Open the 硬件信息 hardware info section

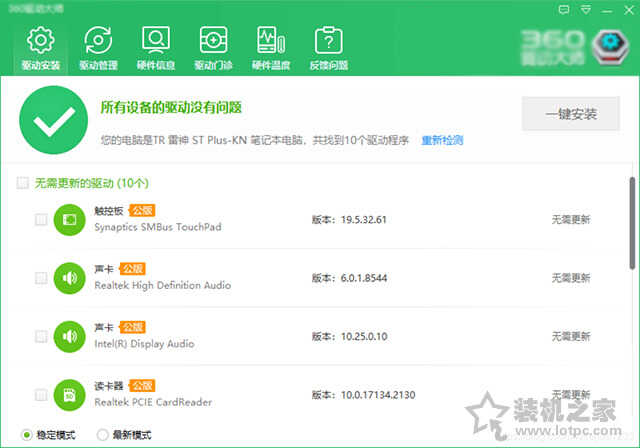point(156,48)
